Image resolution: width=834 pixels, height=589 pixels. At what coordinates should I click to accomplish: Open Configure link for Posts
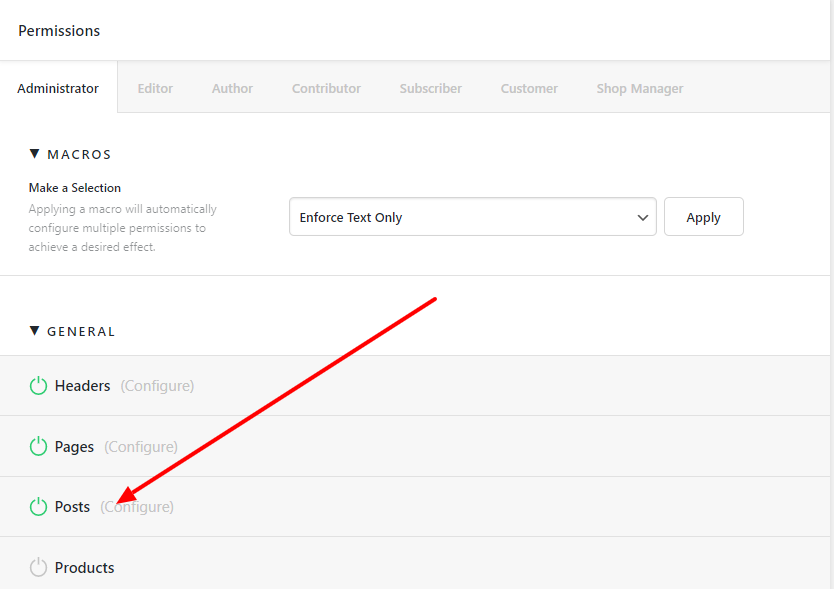tap(137, 507)
